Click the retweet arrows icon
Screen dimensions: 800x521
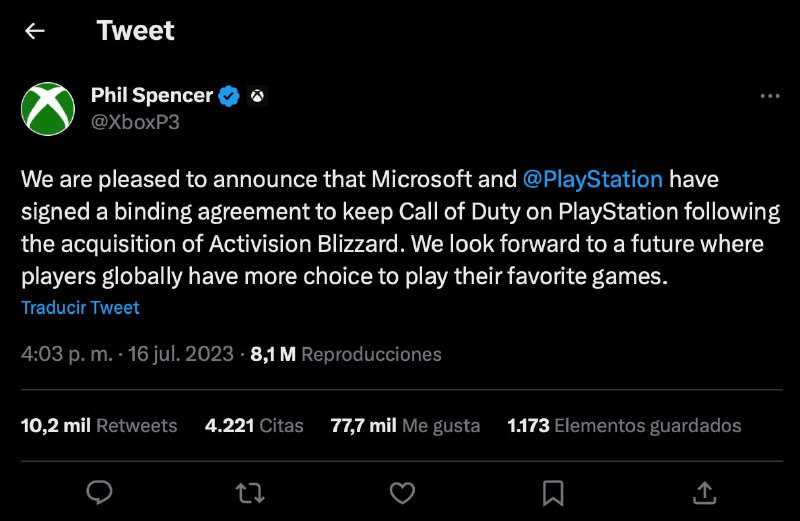(x=250, y=492)
